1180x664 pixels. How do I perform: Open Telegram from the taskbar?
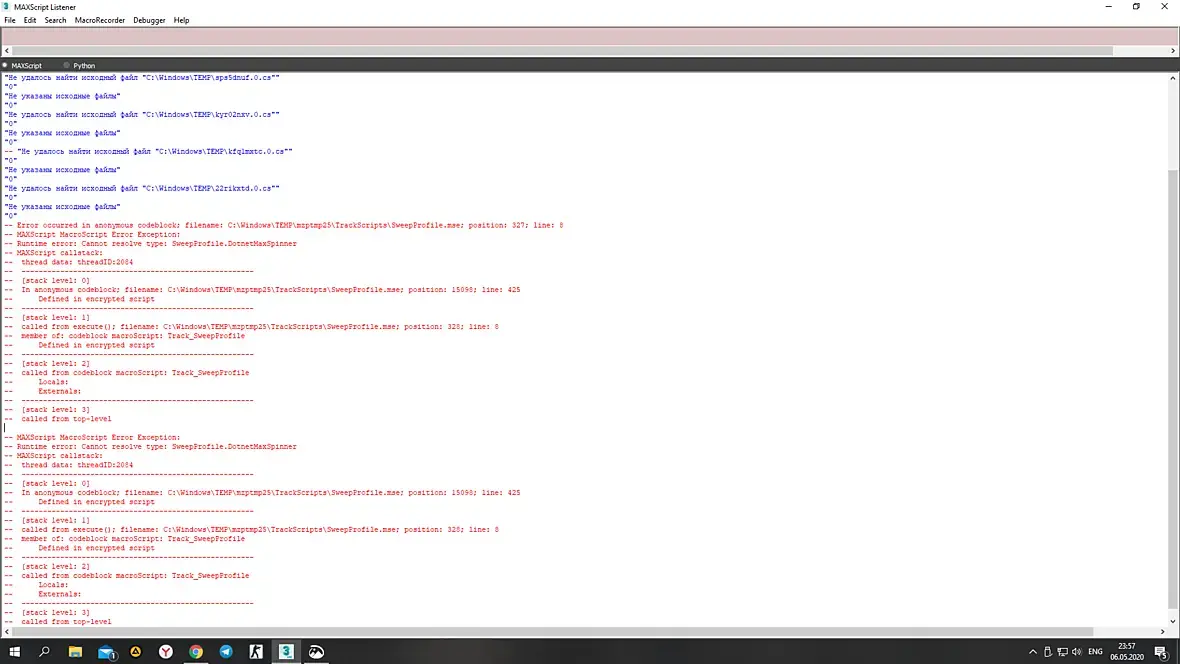pos(226,651)
